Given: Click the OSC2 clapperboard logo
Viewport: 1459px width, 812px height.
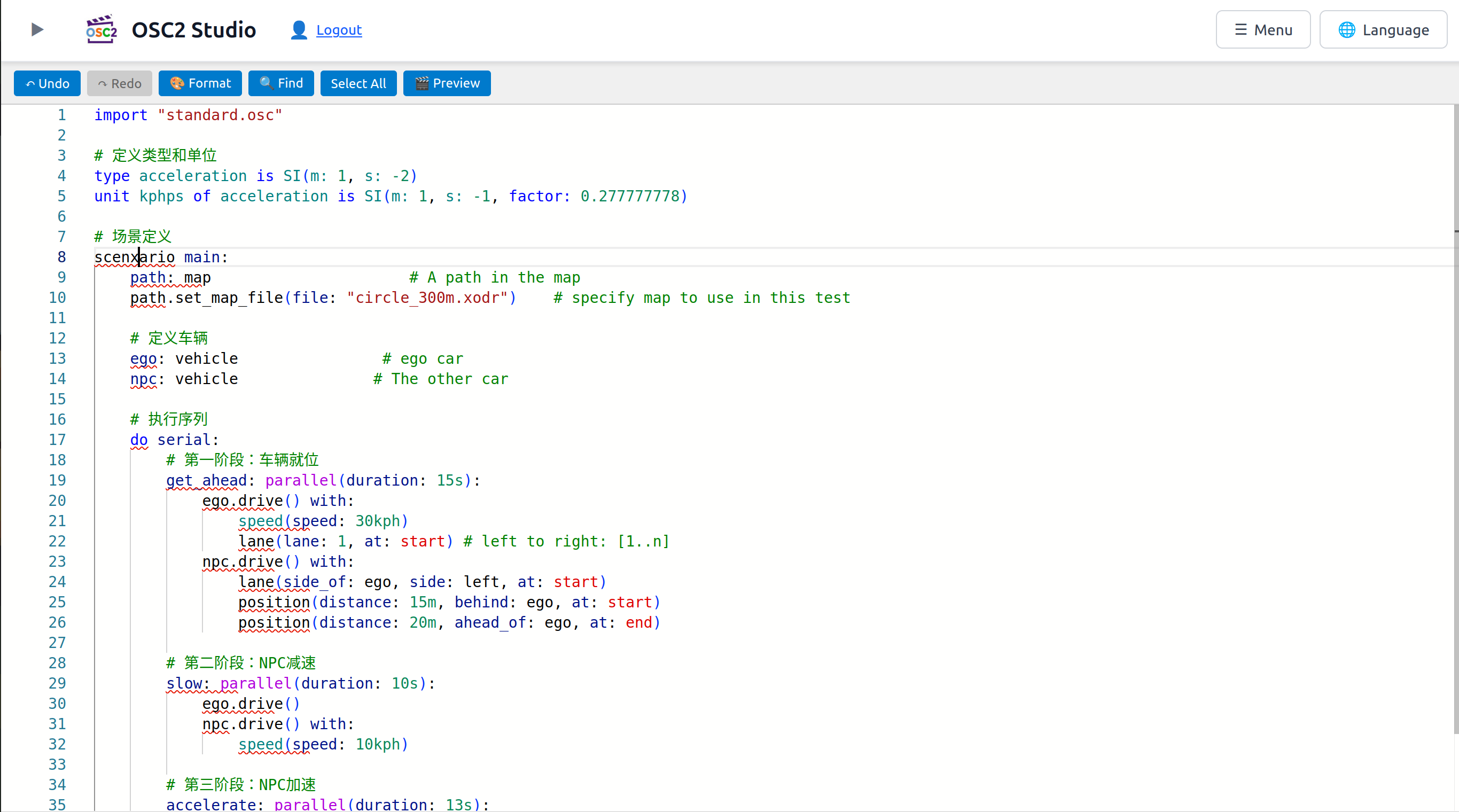Looking at the screenshot, I should tap(102, 29).
